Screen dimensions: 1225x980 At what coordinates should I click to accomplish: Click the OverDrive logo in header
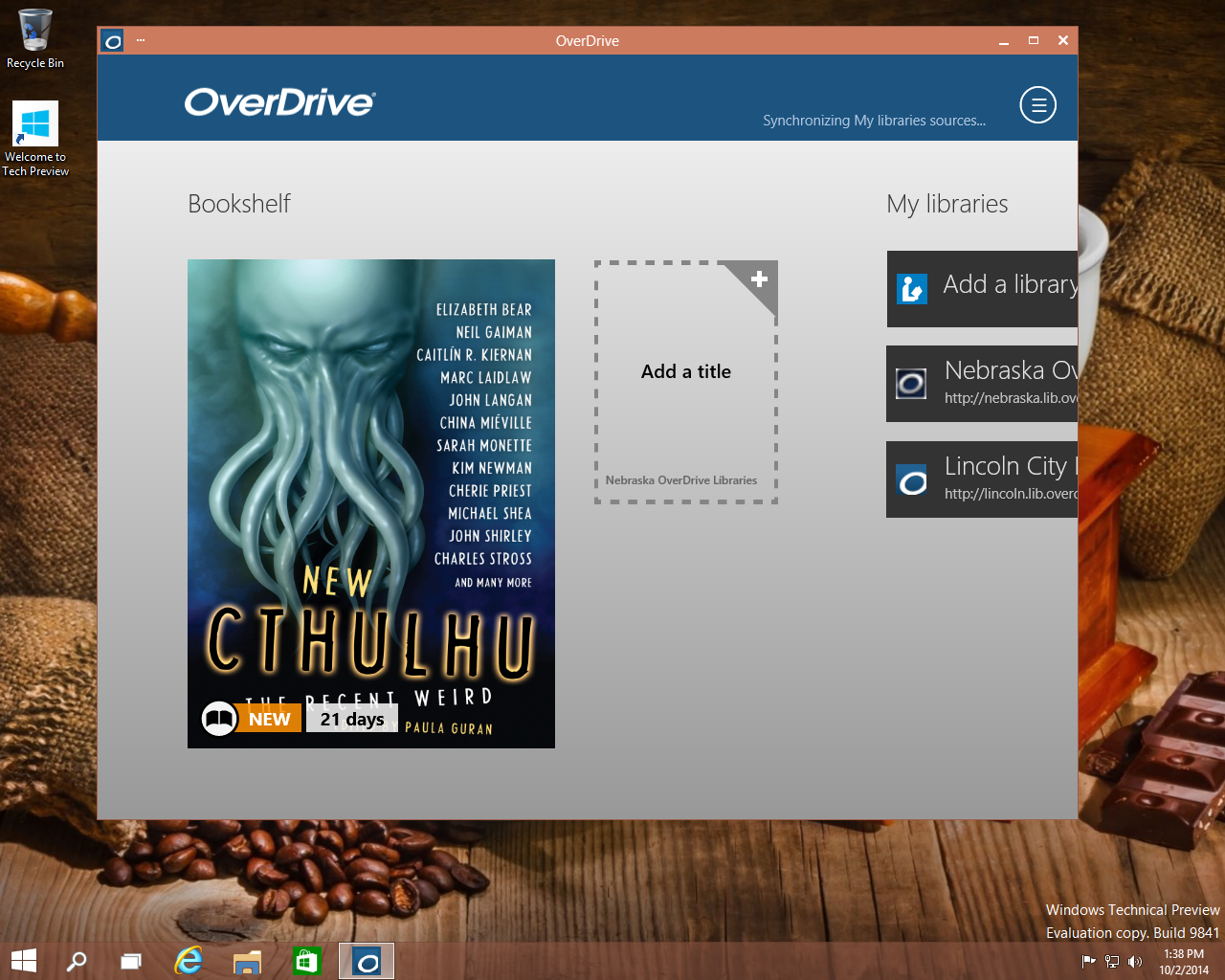point(279,102)
